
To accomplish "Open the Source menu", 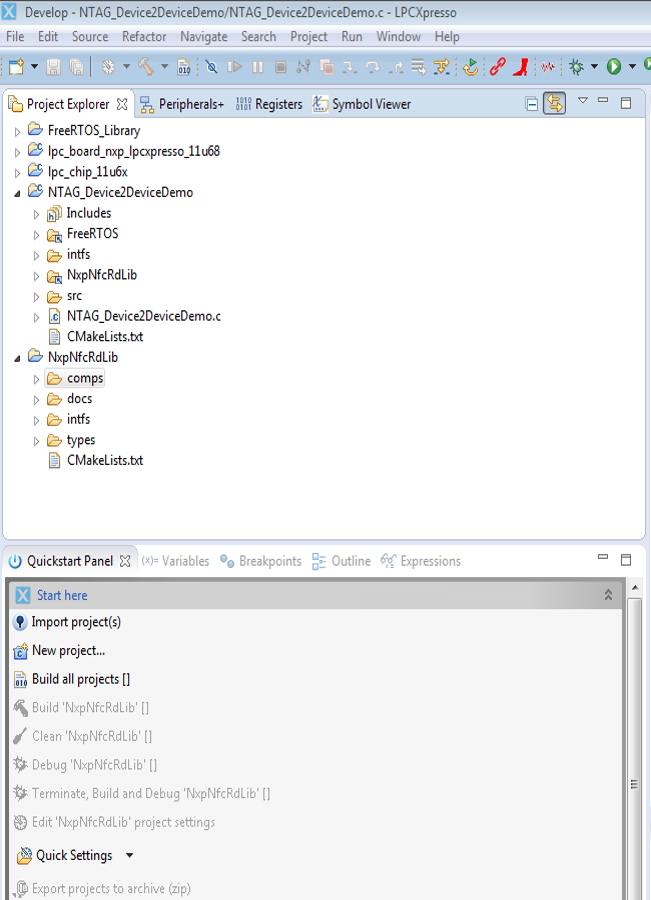I will click(x=90, y=37).
